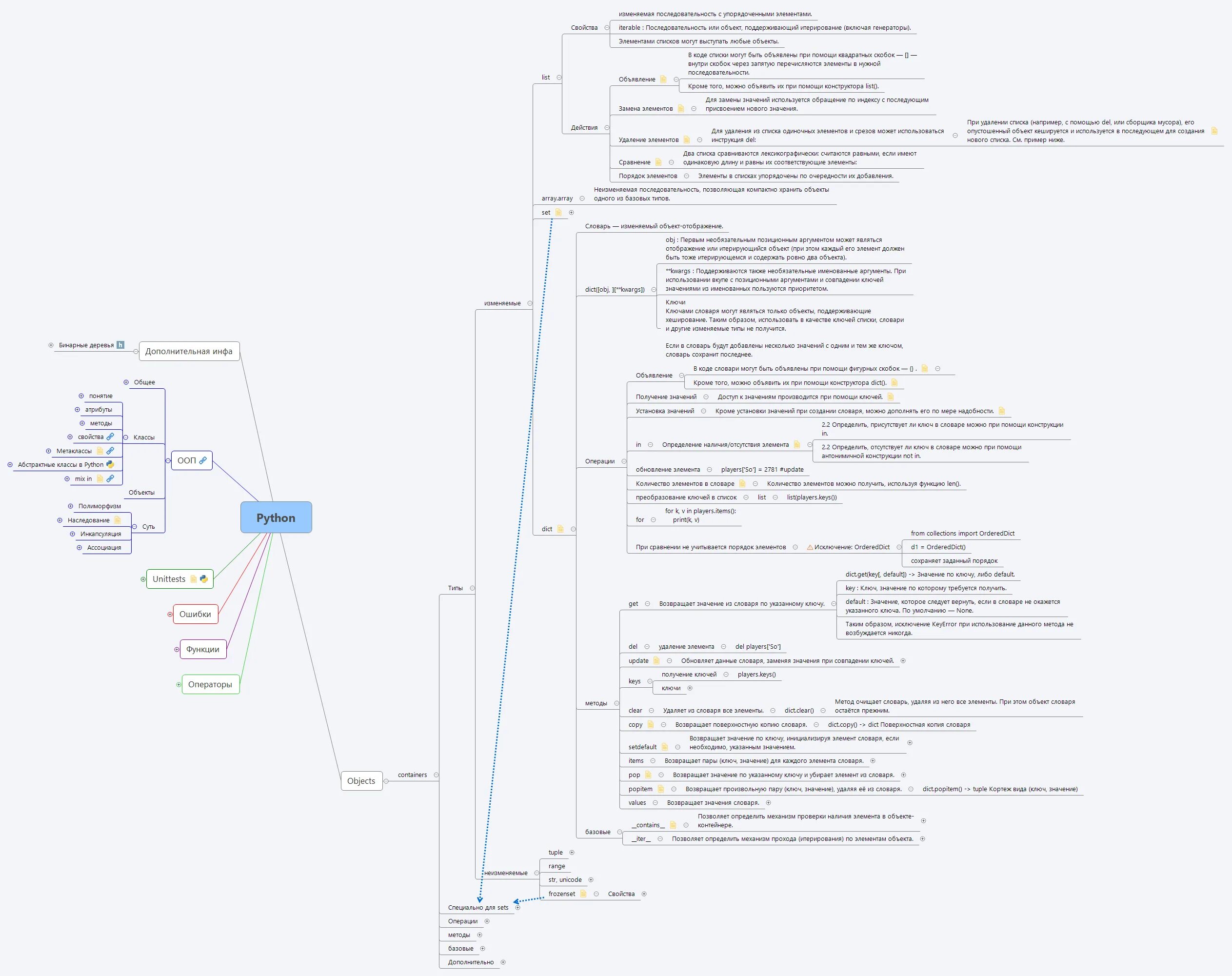Screen dimensions: 1232x976
Task: Open the note icon beside the pop method
Action: [648, 775]
